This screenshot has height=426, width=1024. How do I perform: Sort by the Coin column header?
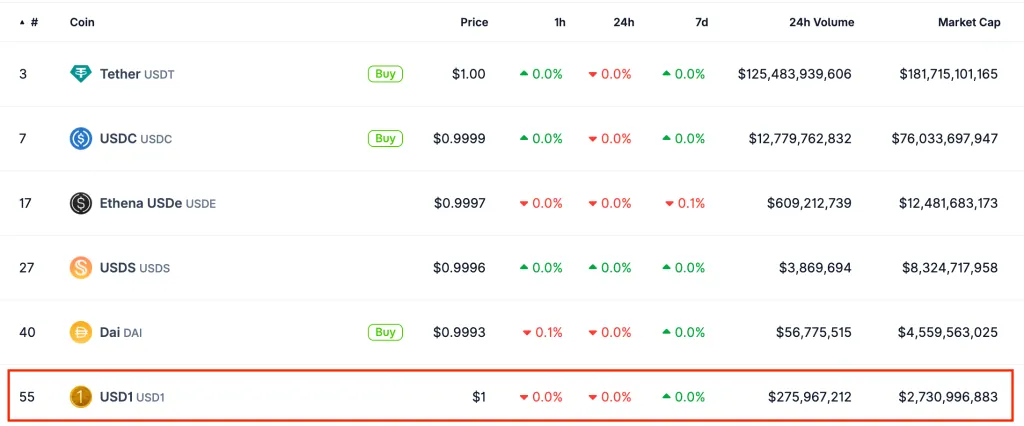[x=82, y=22]
